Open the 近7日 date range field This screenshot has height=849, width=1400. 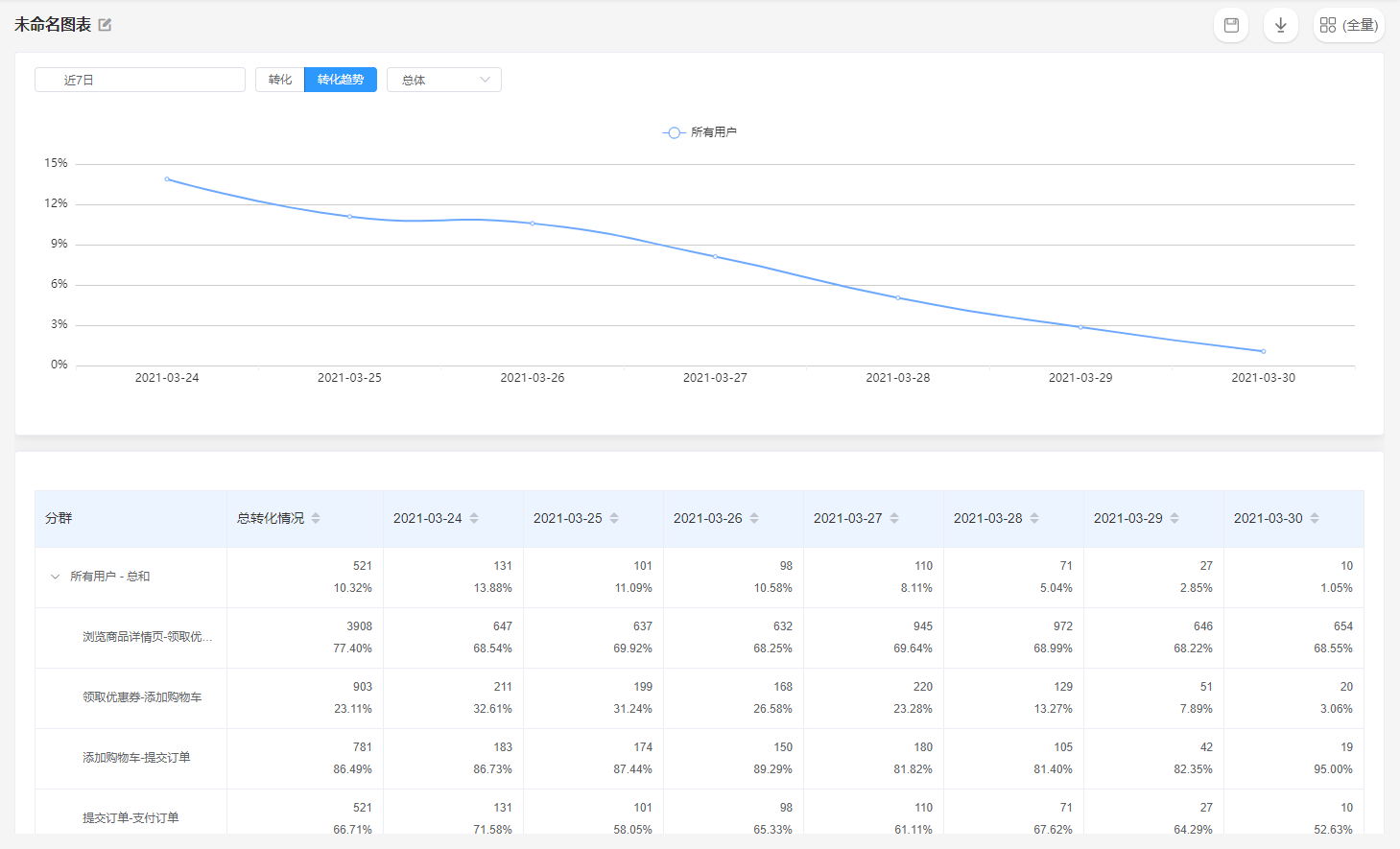click(x=140, y=80)
